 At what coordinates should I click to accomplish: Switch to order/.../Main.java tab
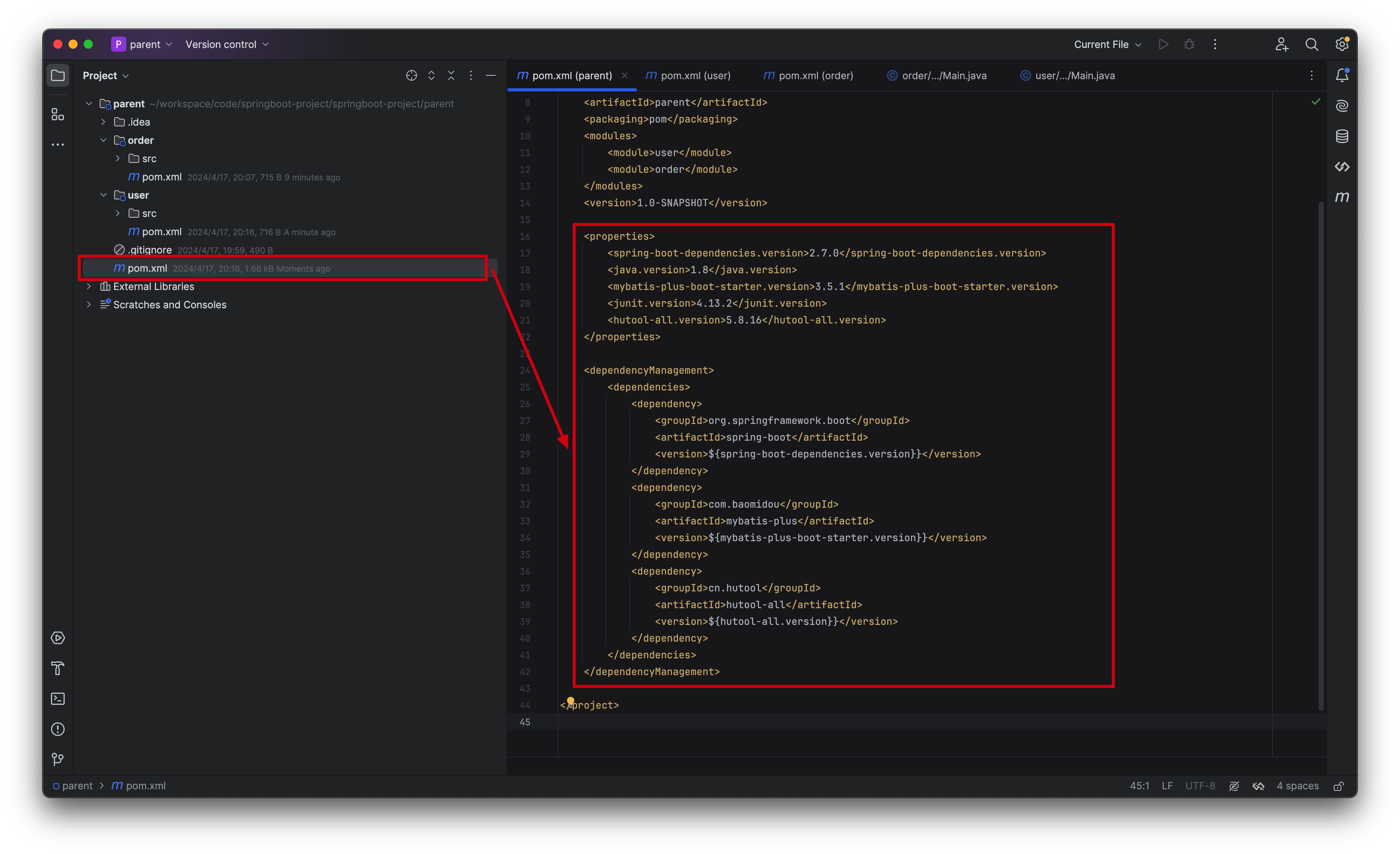click(937, 76)
